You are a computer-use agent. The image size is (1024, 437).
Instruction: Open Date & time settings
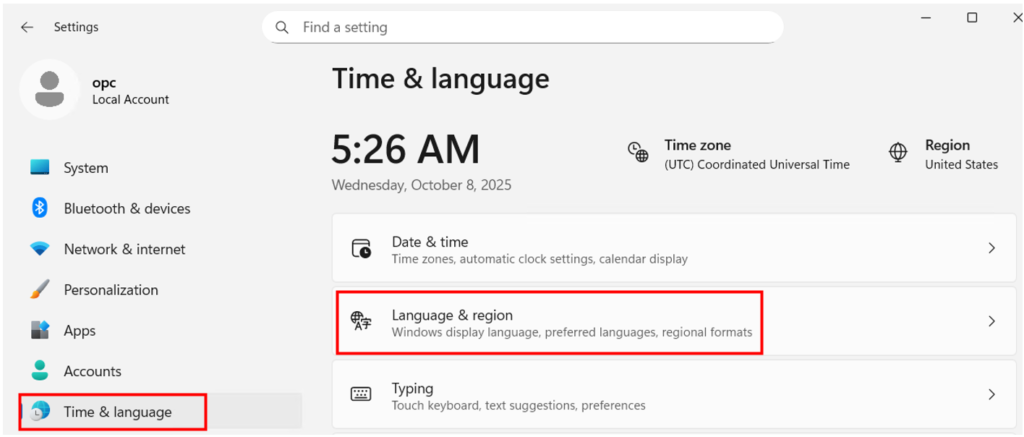click(540, 249)
